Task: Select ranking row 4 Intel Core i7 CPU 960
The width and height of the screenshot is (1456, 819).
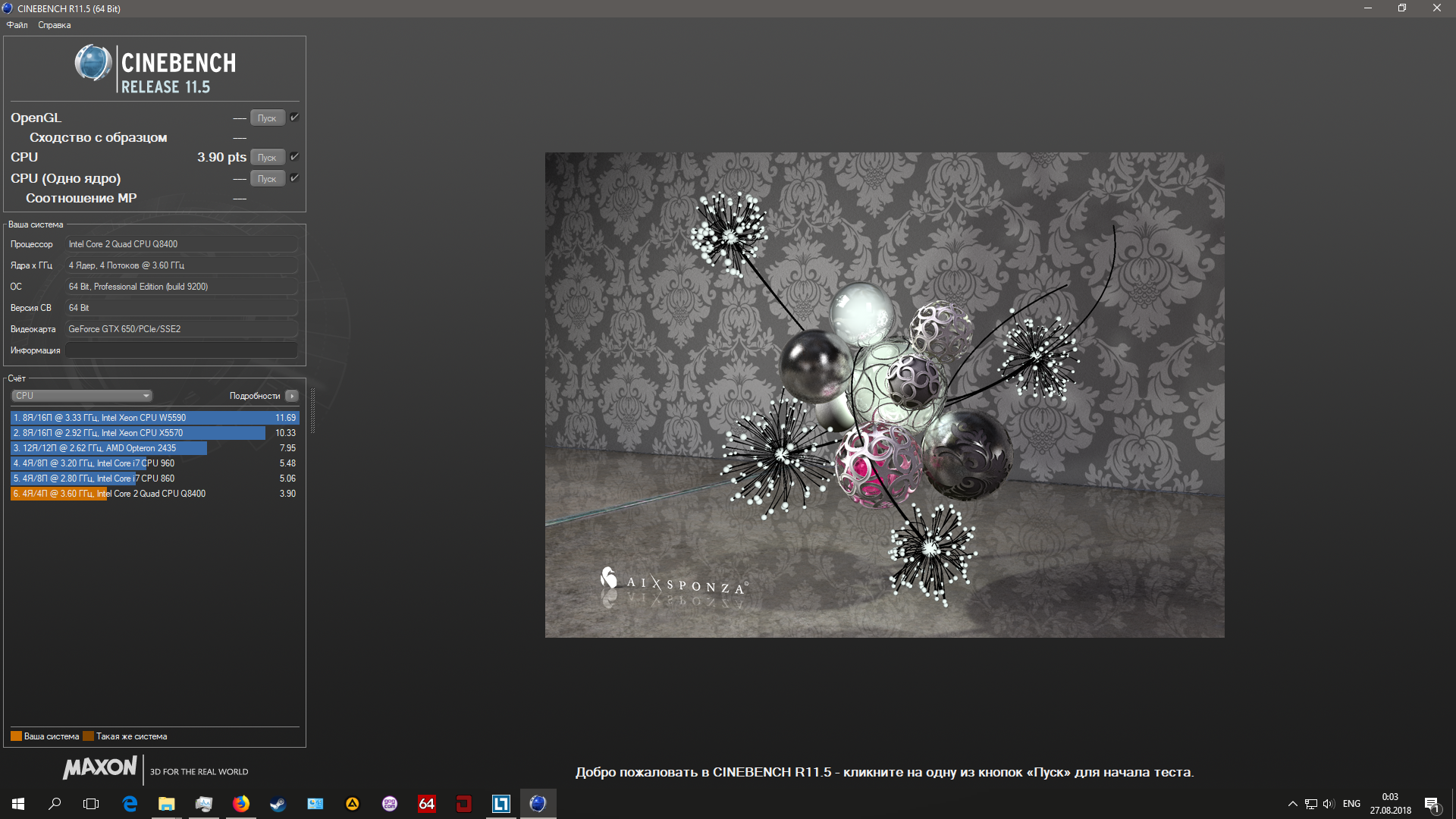Action: click(155, 463)
